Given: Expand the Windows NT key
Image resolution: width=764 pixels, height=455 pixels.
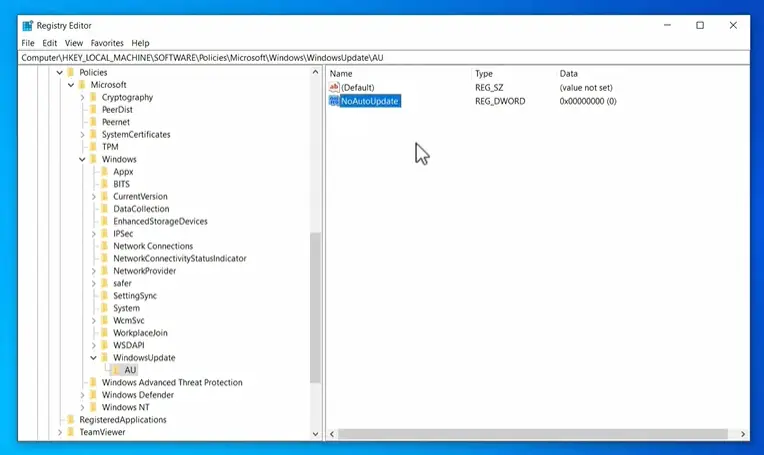Looking at the screenshot, I should coord(82,407).
